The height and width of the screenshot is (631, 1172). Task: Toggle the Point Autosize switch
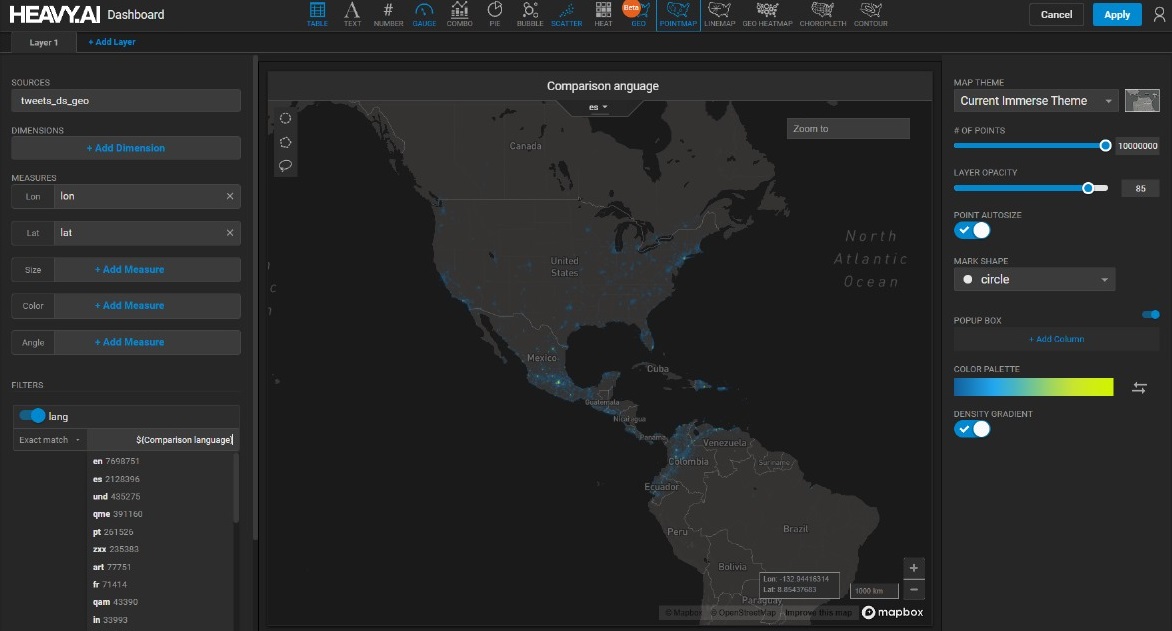972,230
